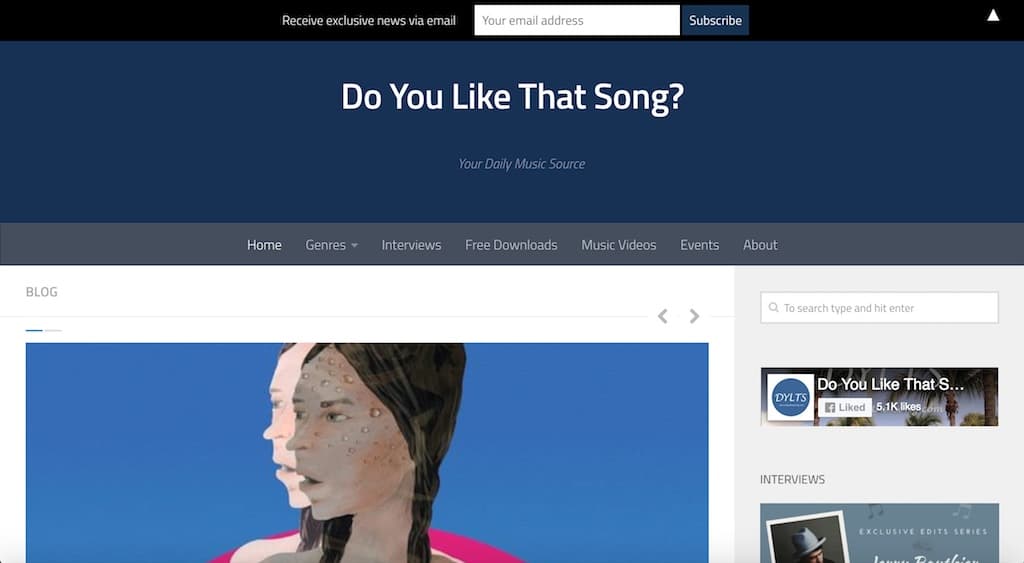Advance to the next blog slide arrow
Screen dimensions: 1024x563
click(694, 316)
